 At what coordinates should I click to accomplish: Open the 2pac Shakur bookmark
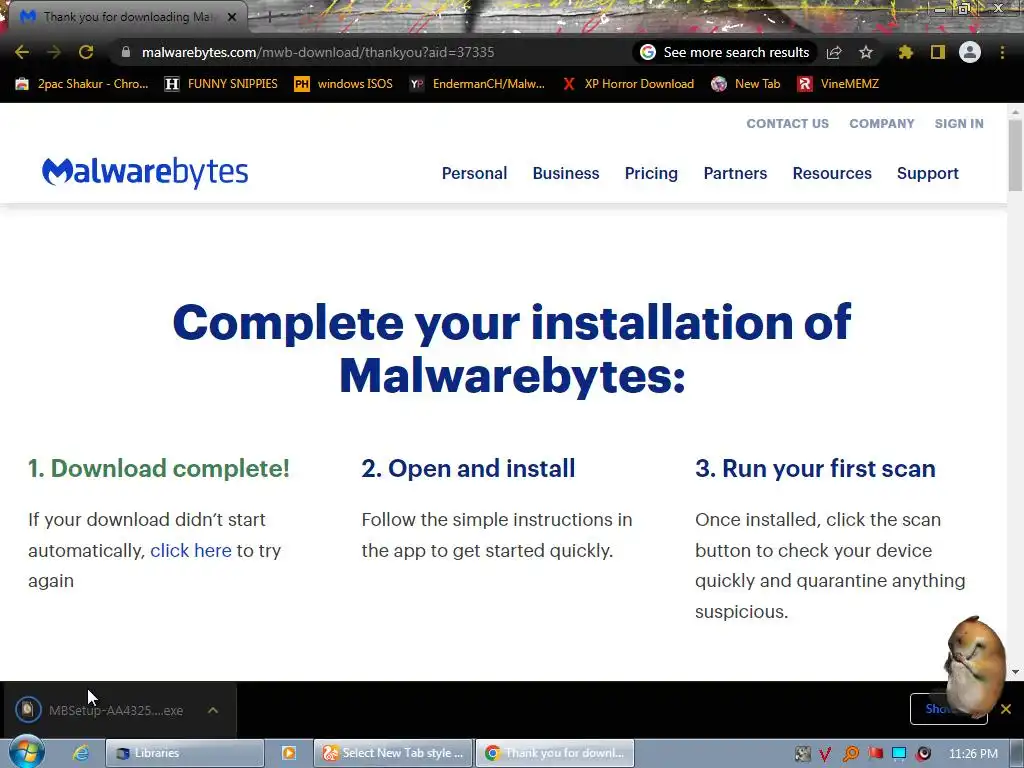(x=82, y=84)
